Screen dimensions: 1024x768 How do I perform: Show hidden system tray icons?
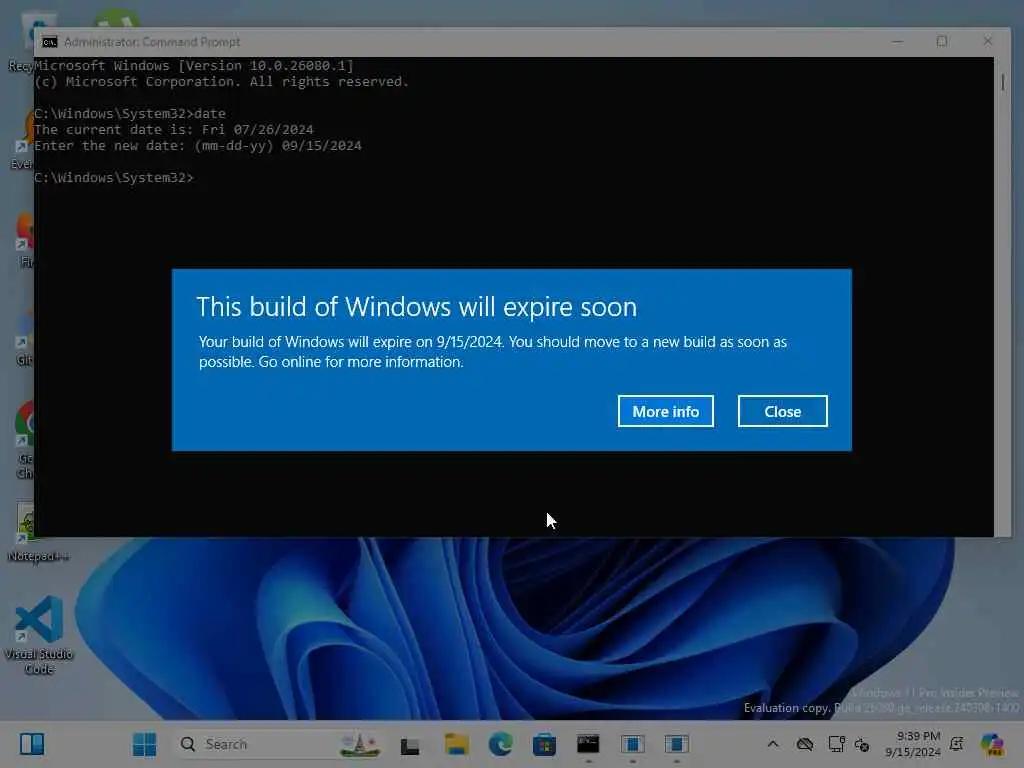[x=773, y=744]
